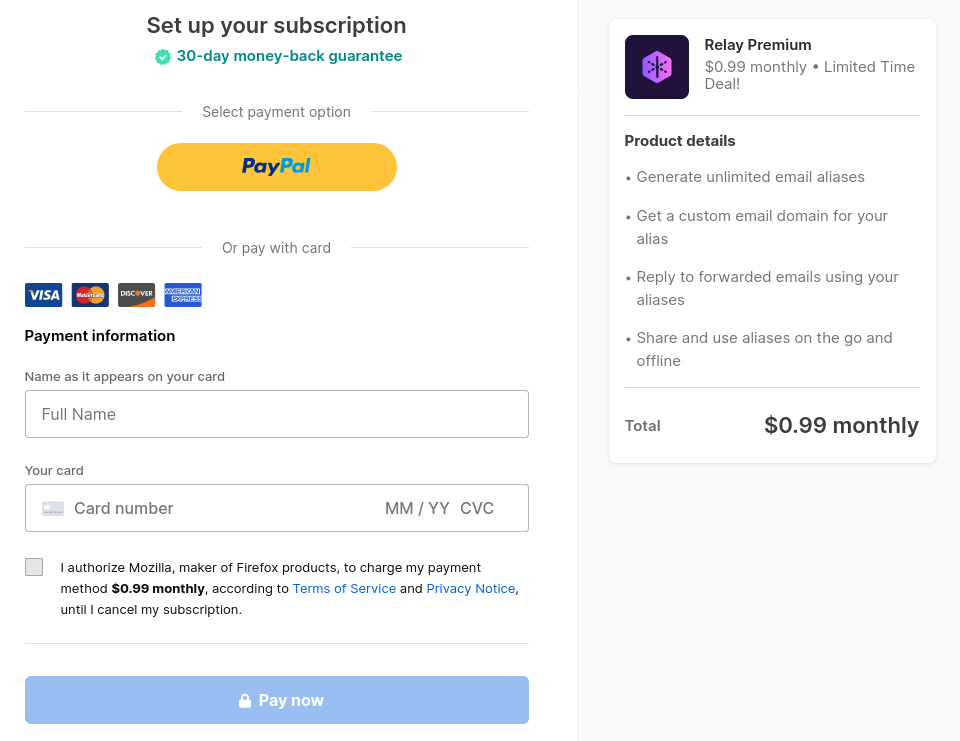Focus the Full Name input field

(x=277, y=414)
